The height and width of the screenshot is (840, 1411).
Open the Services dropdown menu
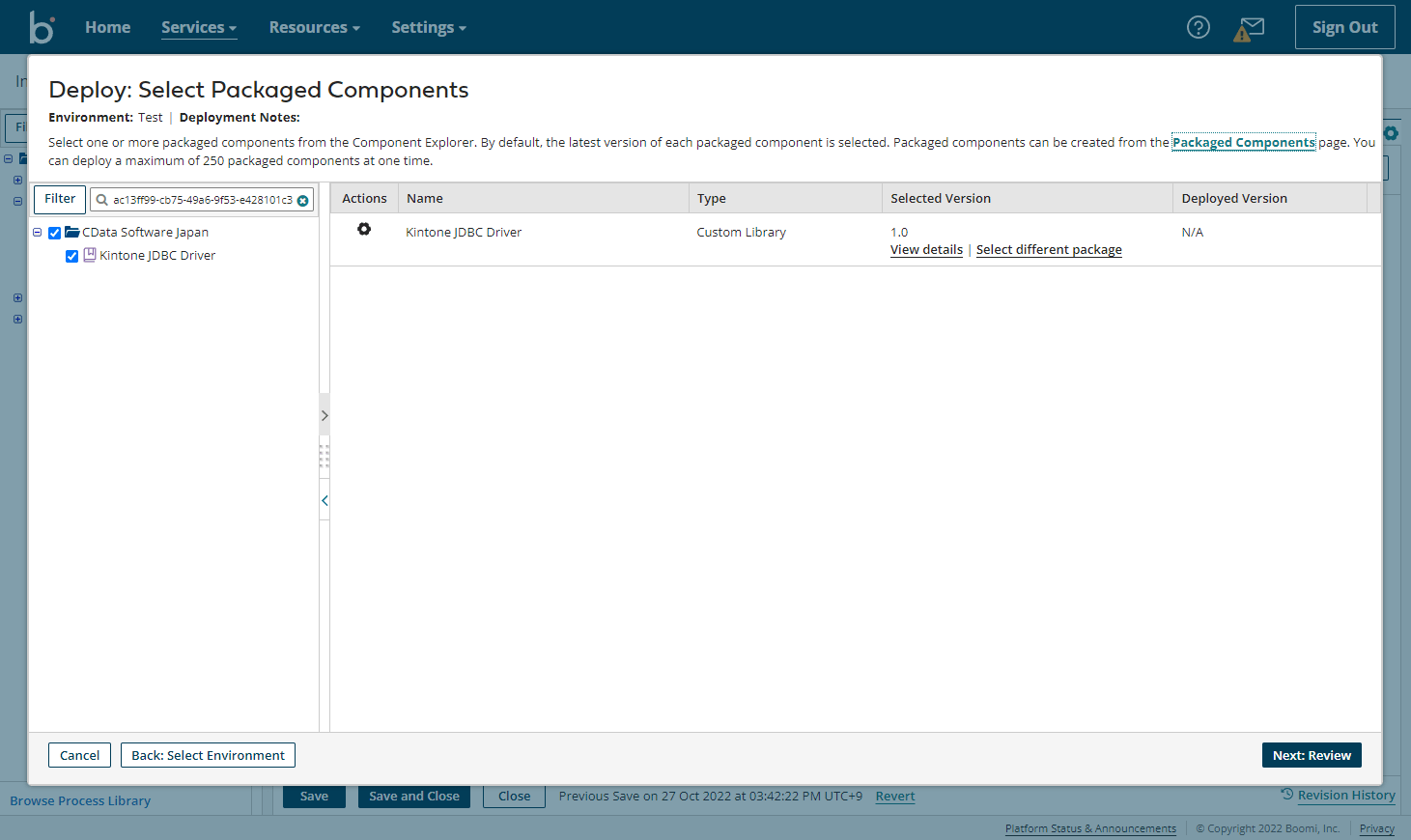pos(199,27)
